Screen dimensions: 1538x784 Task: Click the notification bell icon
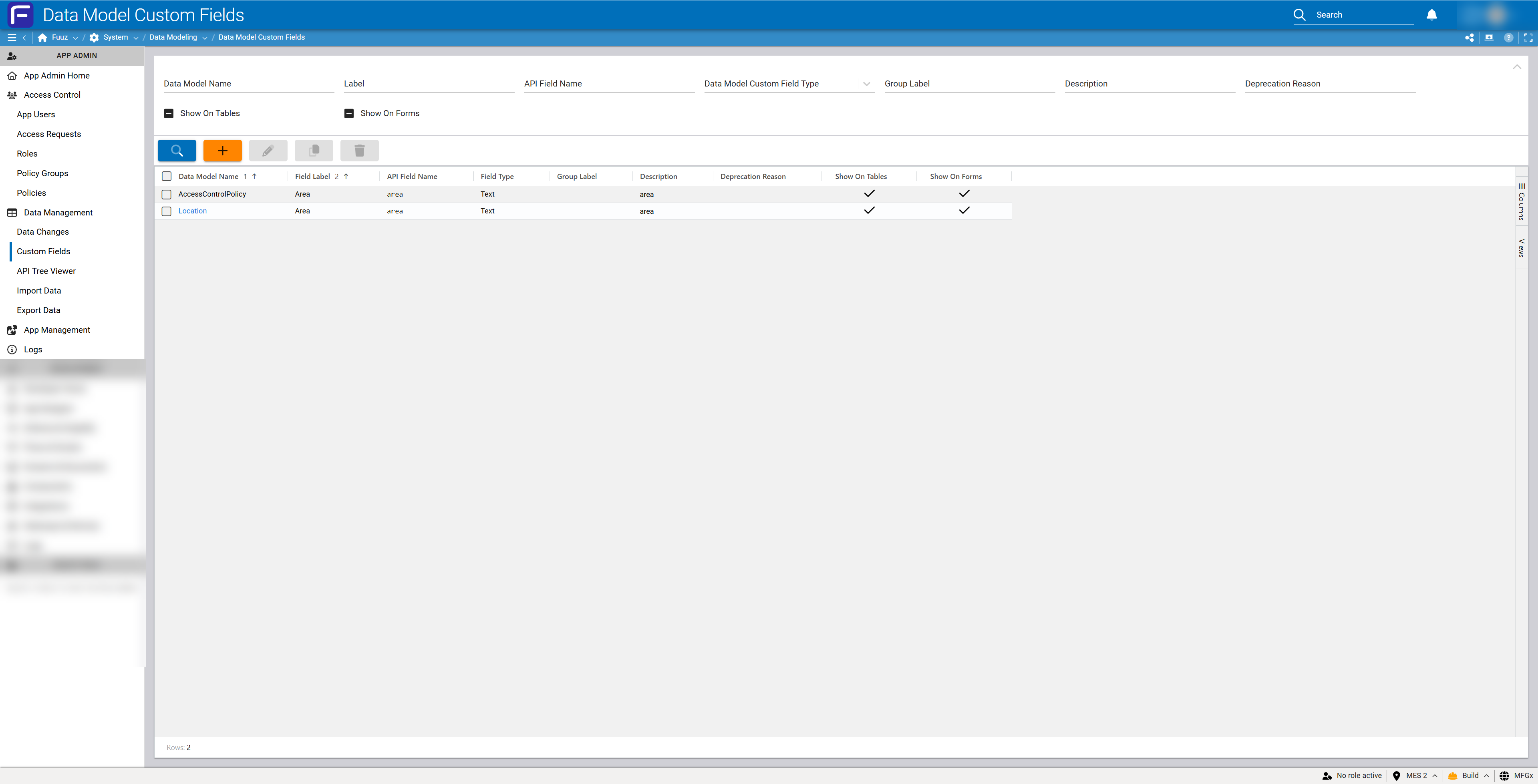click(x=1431, y=15)
